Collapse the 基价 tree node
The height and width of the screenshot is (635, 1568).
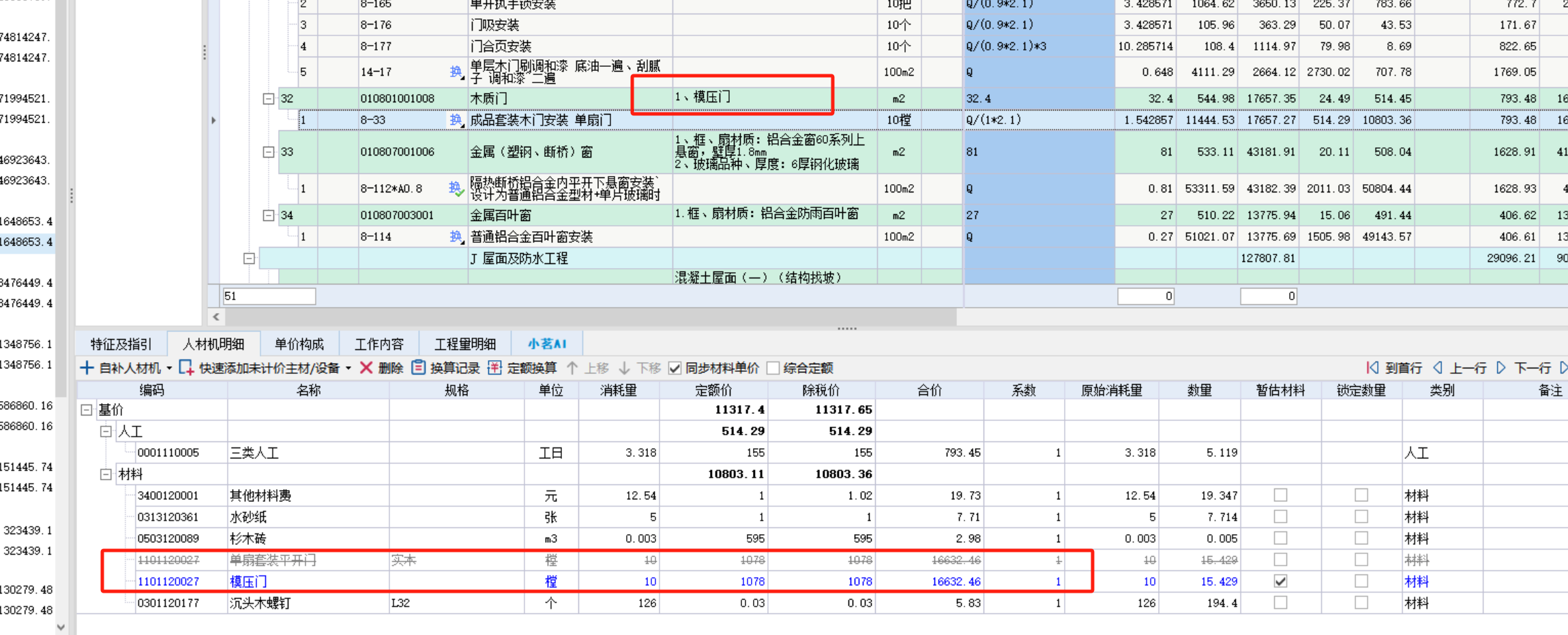click(87, 410)
